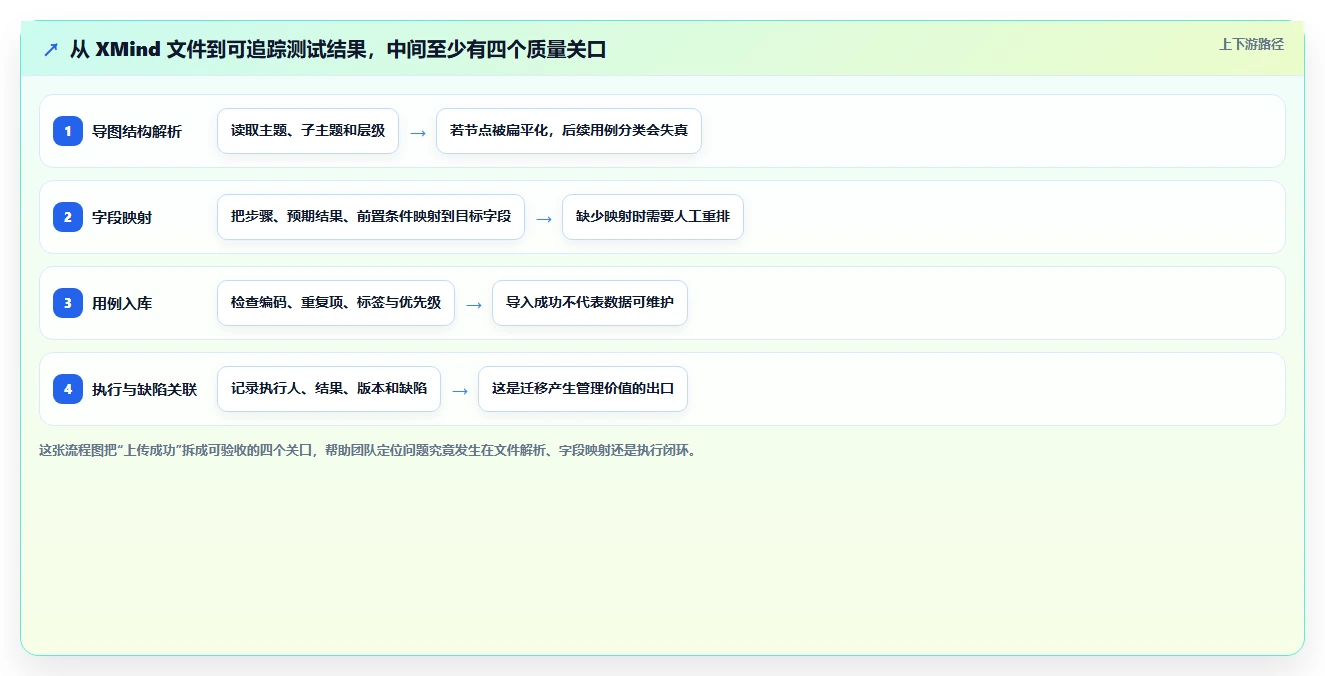This screenshot has height=676, width=1325.
Task: Click the step 3 number badge
Action: (68, 303)
